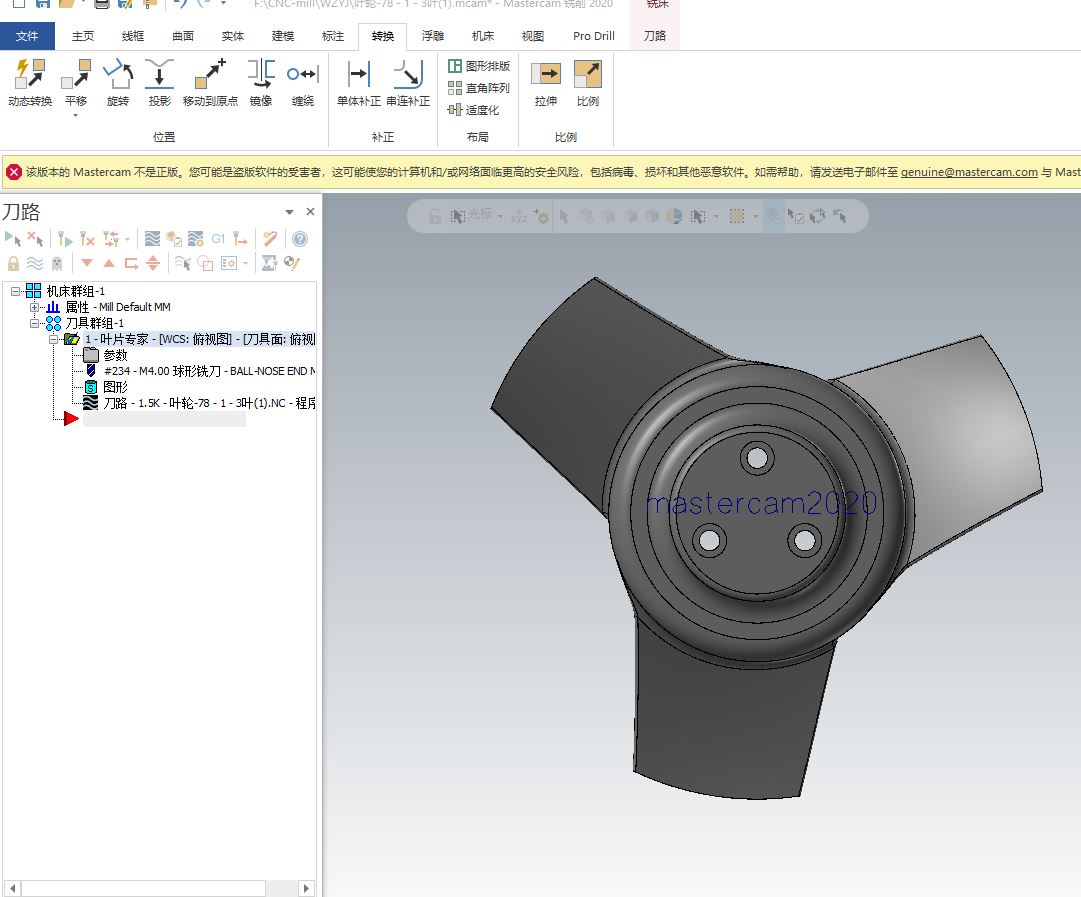
Task: Open the 图形排版 (Nesting) tool
Action: tap(478, 65)
